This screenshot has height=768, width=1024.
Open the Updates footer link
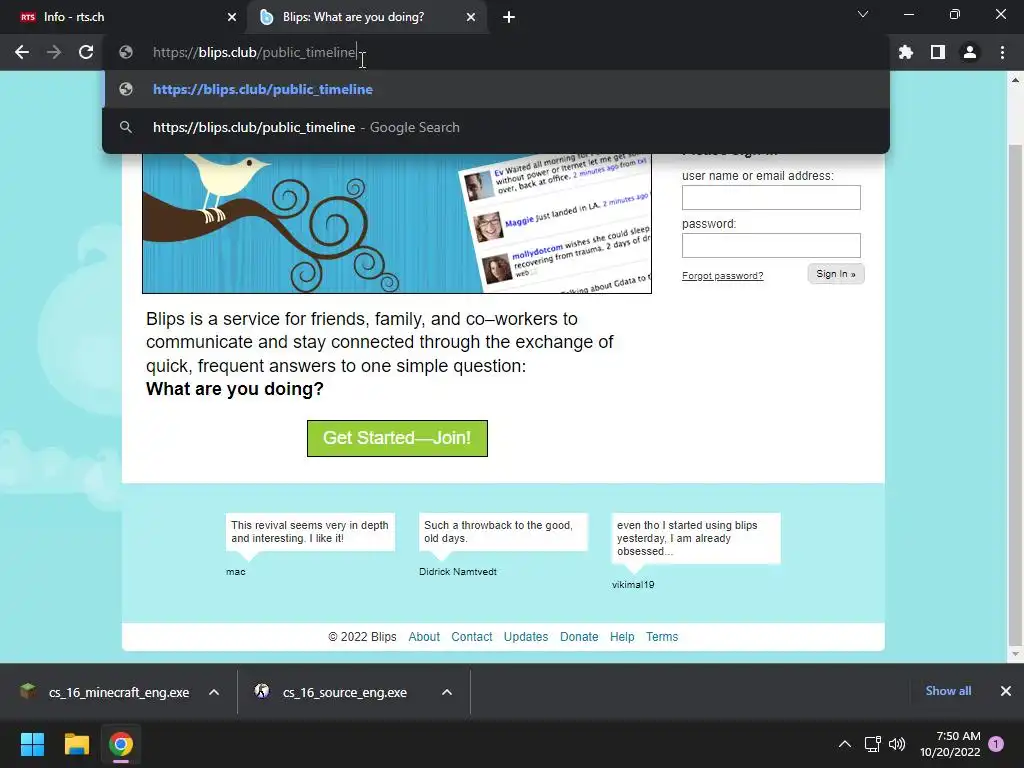[x=526, y=637]
